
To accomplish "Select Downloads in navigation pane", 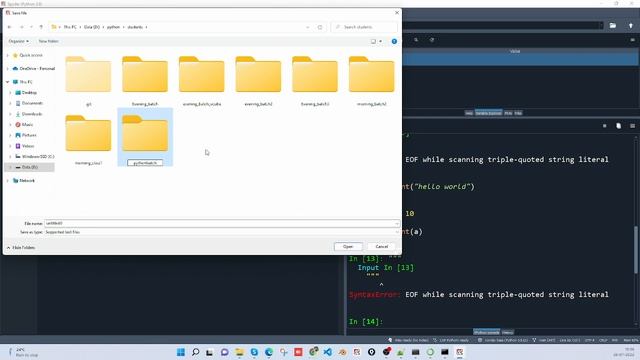I will pyautogui.click(x=32, y=114).
